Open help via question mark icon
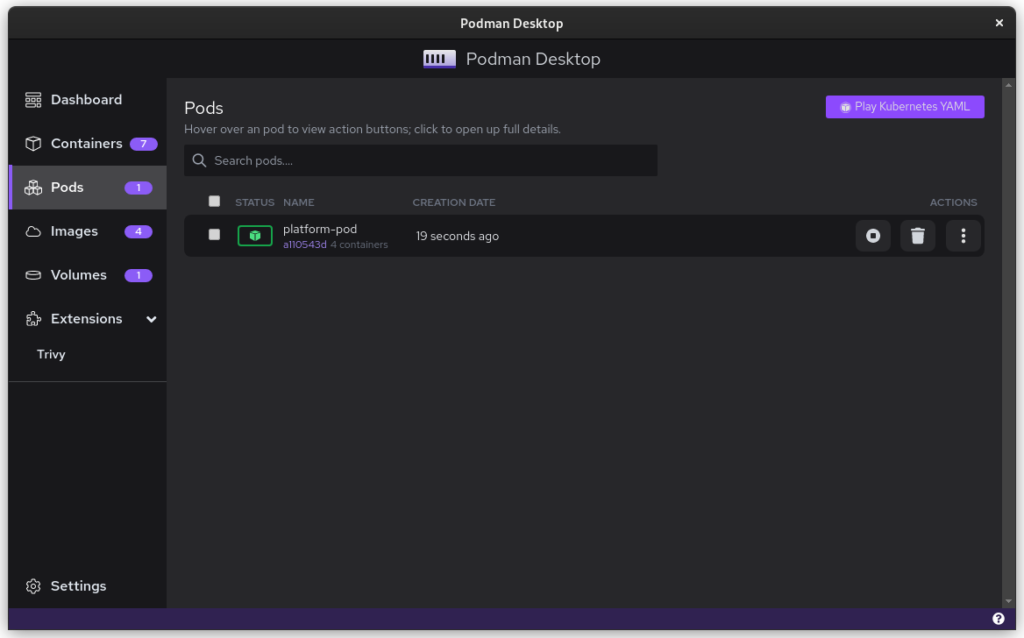The height and width of the screenshot is (638, 1024). point(998,619)
